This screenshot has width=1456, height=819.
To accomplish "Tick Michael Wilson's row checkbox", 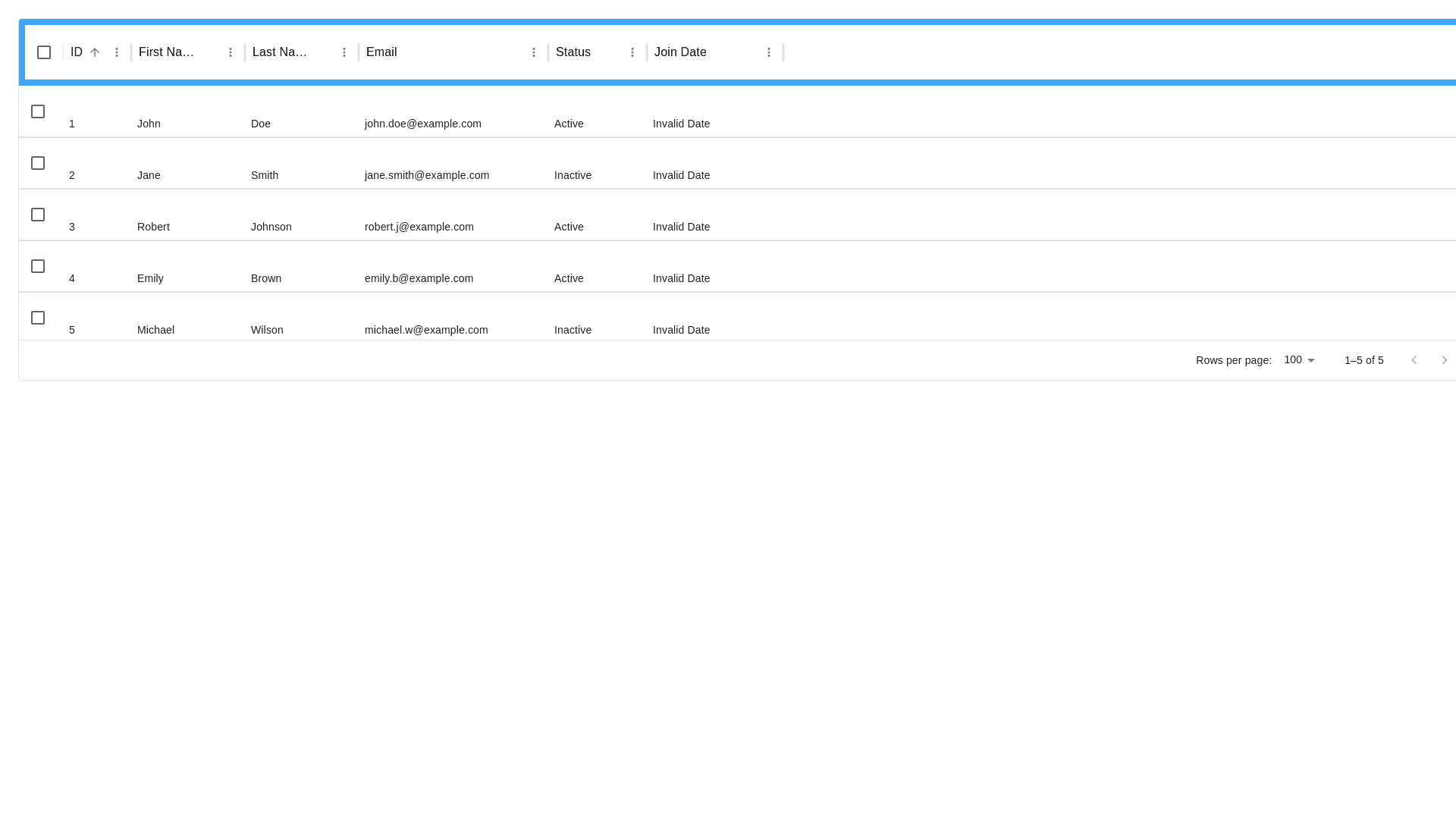I will point(38,318).
